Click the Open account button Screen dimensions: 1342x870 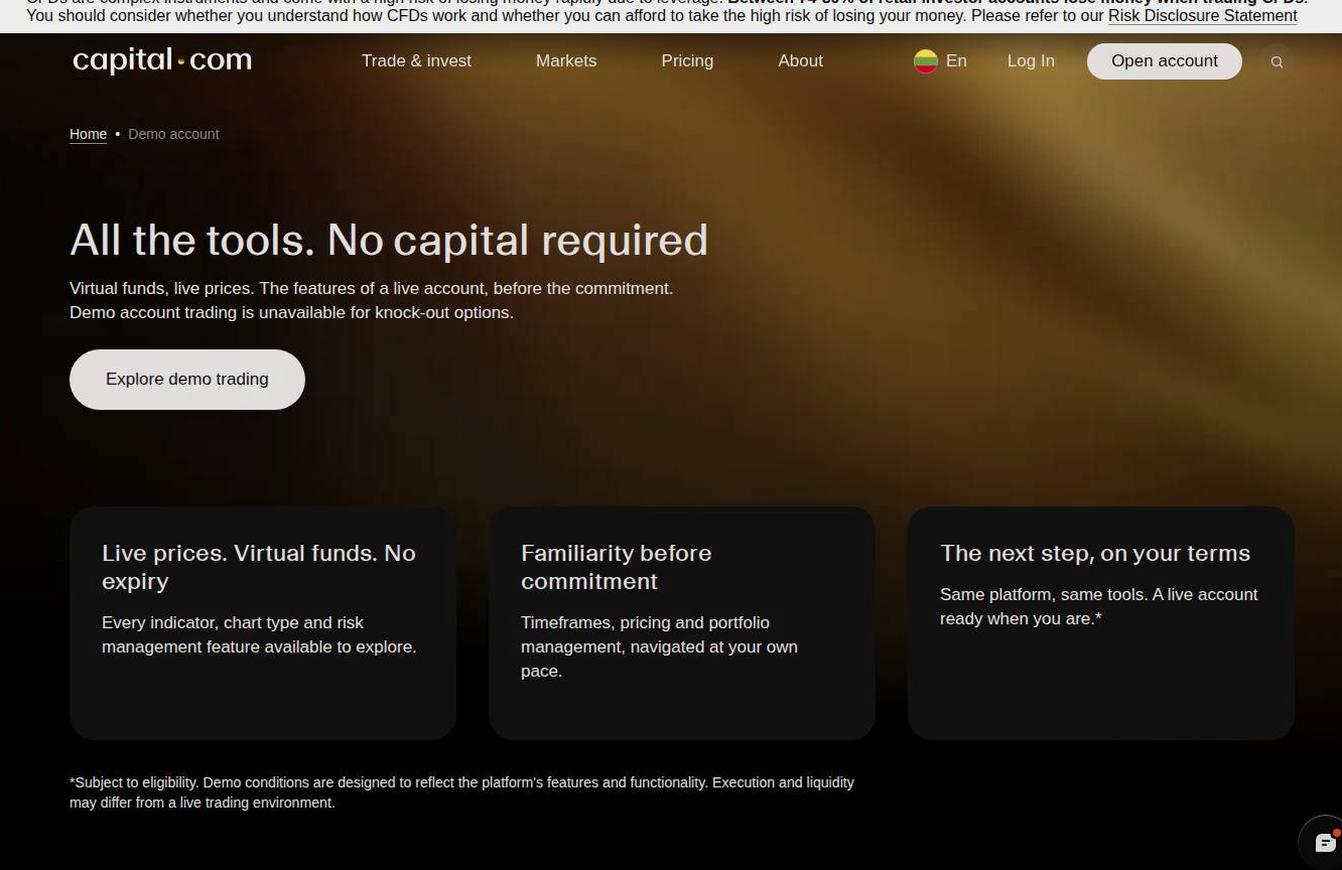[x=1164, y=61]
